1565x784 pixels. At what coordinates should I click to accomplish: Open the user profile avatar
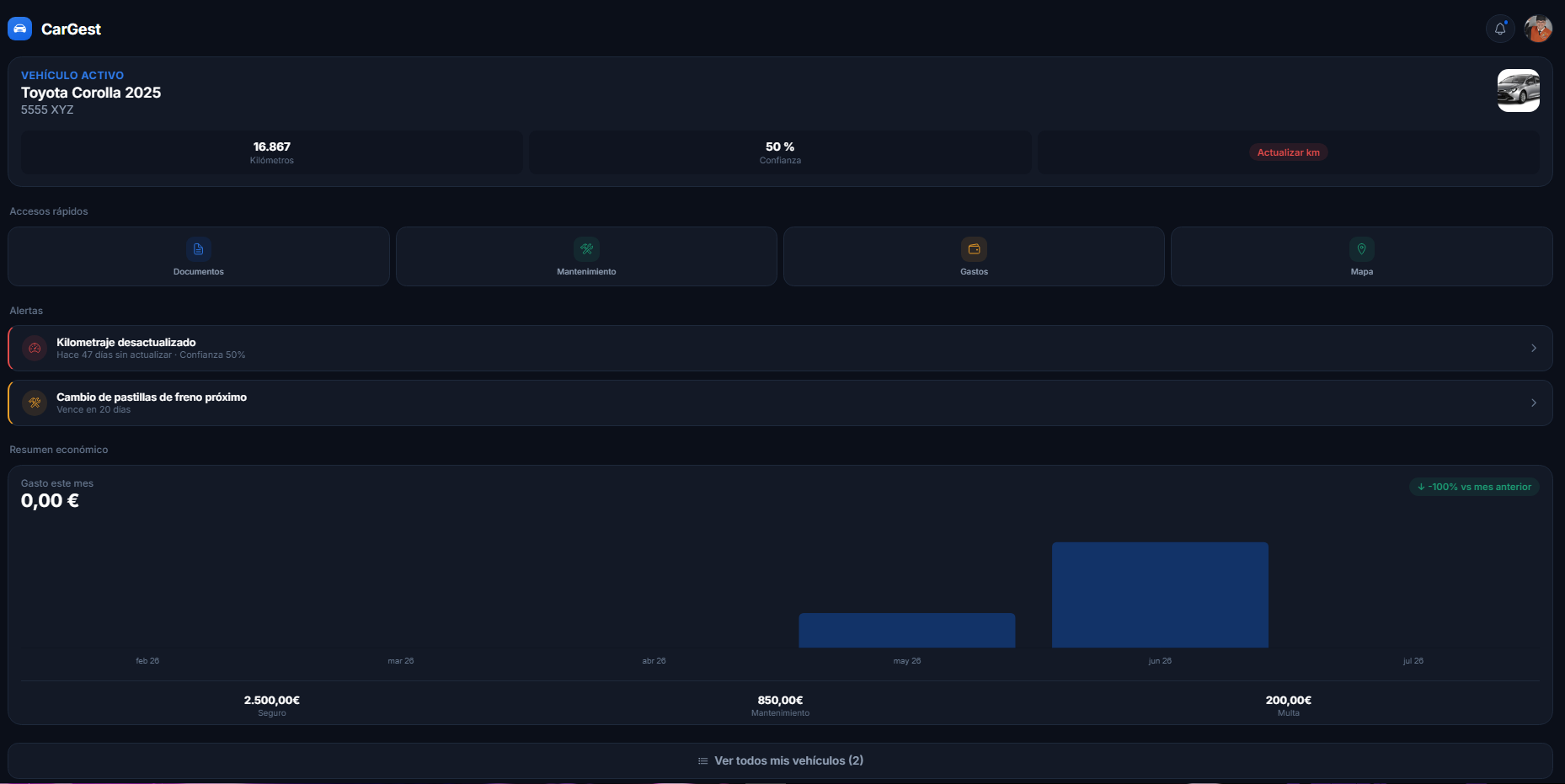(x=1538, y=29)
